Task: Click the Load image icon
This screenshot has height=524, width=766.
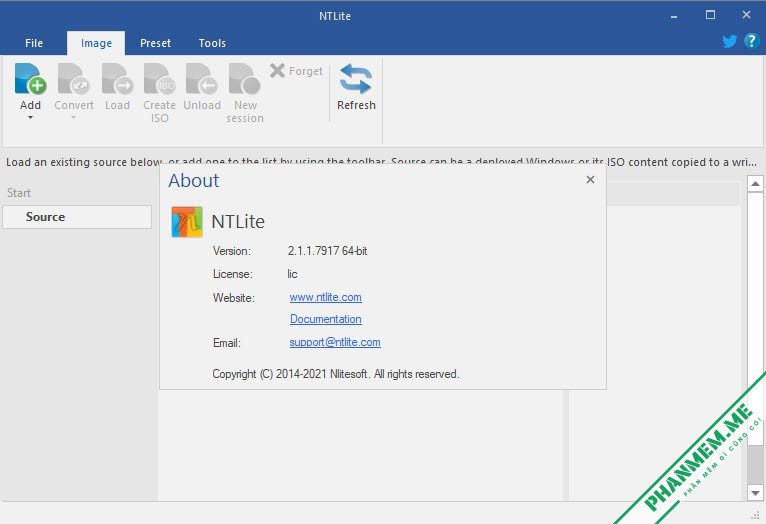Action: pyautogui.click(x=117, y=78)
